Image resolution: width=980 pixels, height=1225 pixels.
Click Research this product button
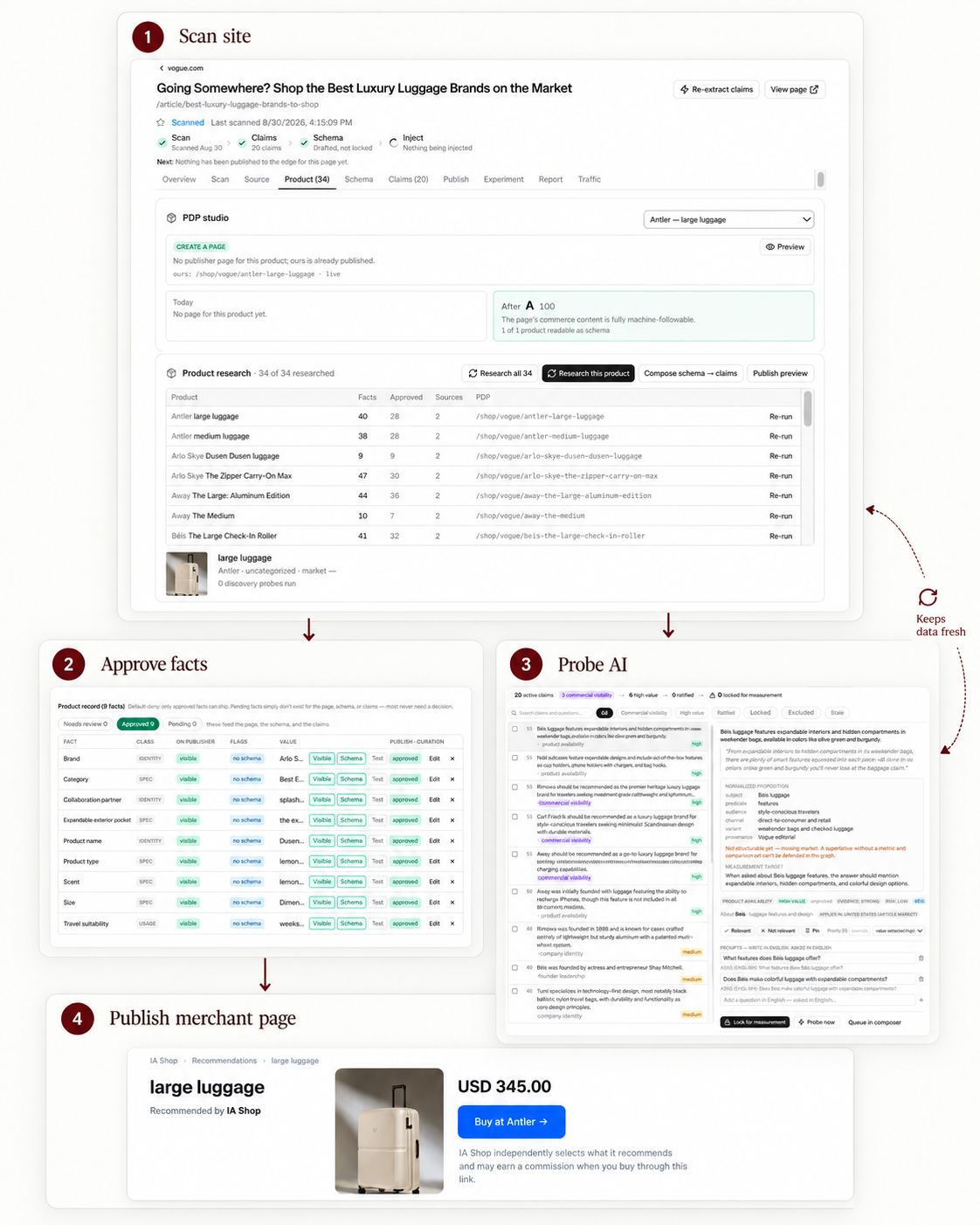[x=588, y=373]
